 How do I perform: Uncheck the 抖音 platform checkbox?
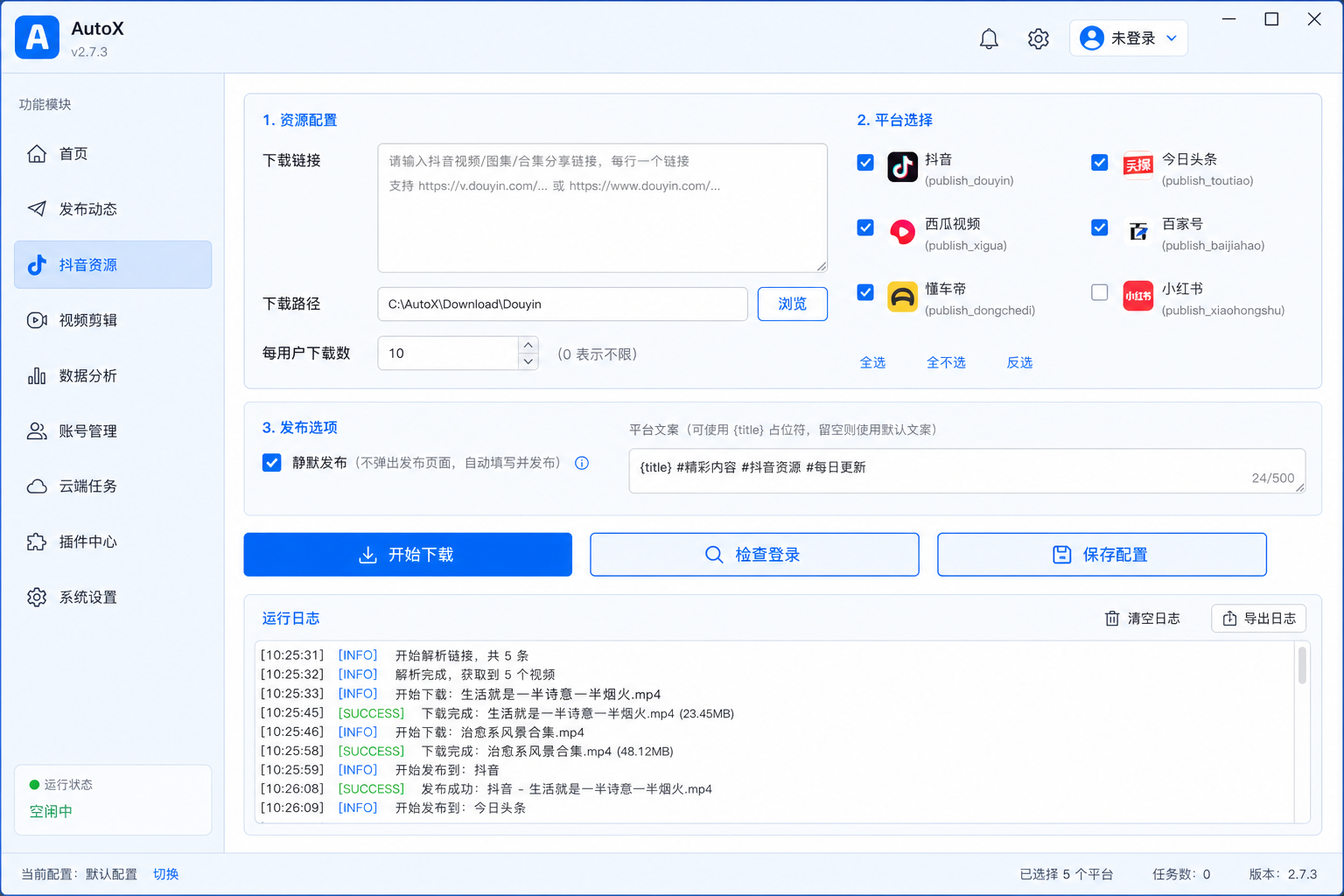pyautogui.click(x=865, y=163)
